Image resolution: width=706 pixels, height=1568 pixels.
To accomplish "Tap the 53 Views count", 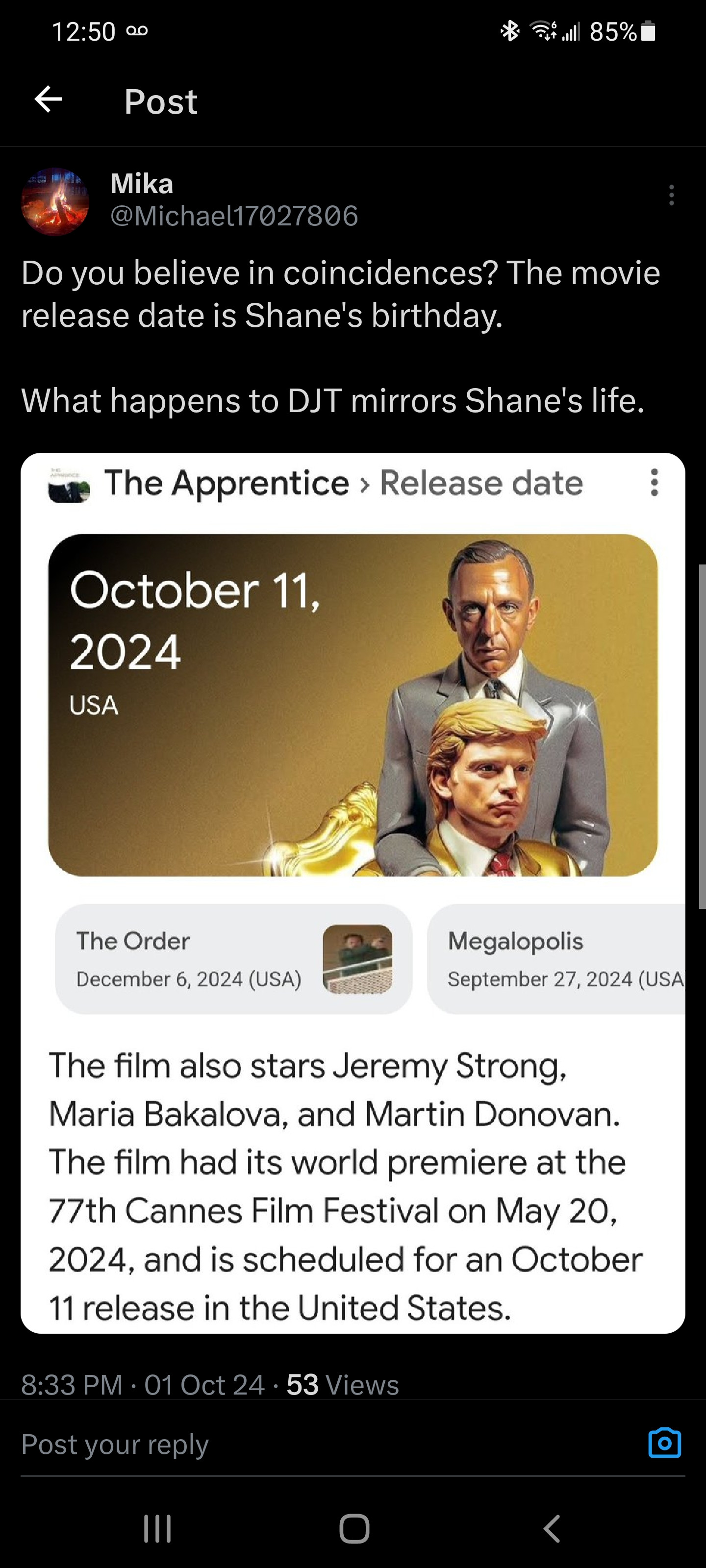I will (x=342, y=1385).
